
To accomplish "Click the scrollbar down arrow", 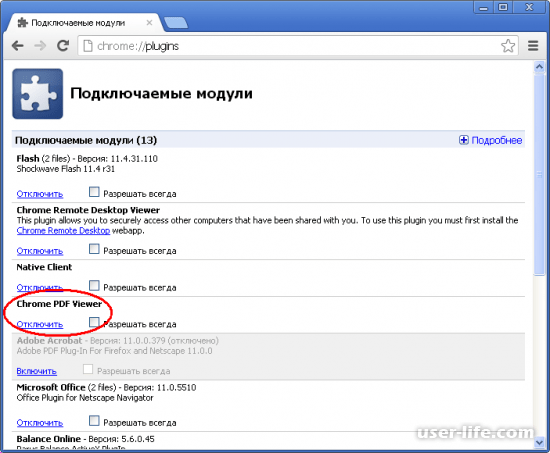I will [539, 442].
